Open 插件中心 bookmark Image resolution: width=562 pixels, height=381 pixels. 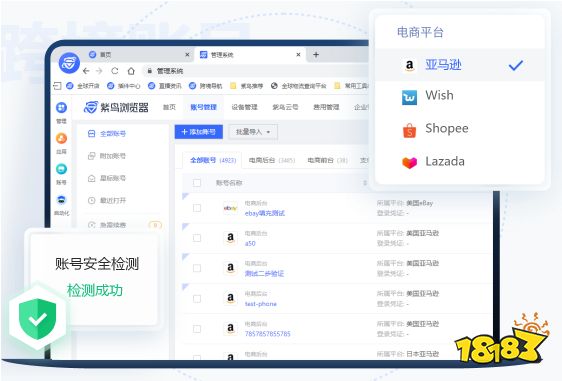tap(124, 86)
